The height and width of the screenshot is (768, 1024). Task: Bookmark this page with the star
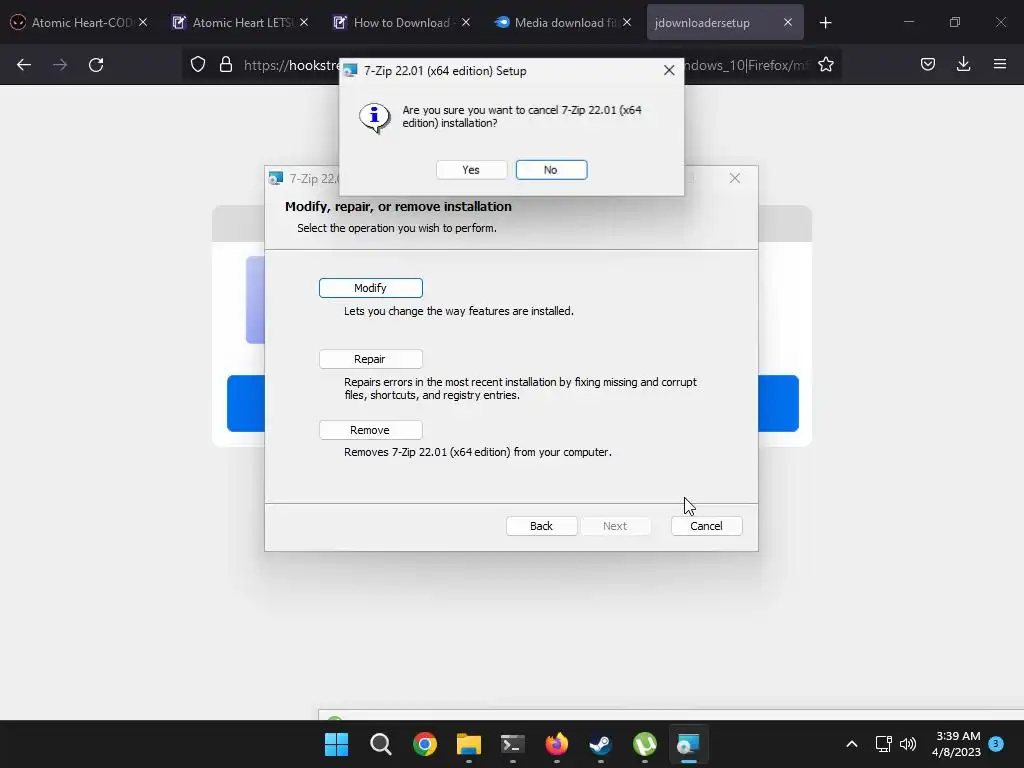tap(825, 65)
